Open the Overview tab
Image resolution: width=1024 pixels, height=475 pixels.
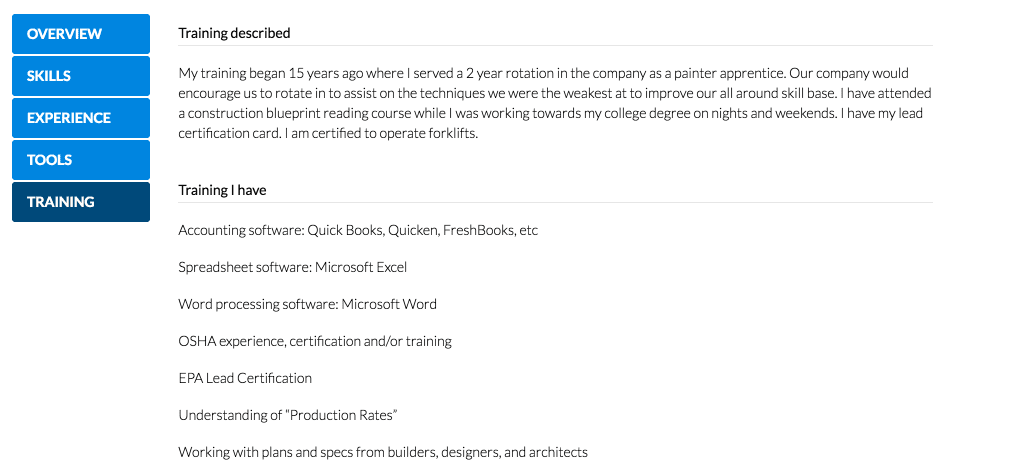tap(81, 34)
